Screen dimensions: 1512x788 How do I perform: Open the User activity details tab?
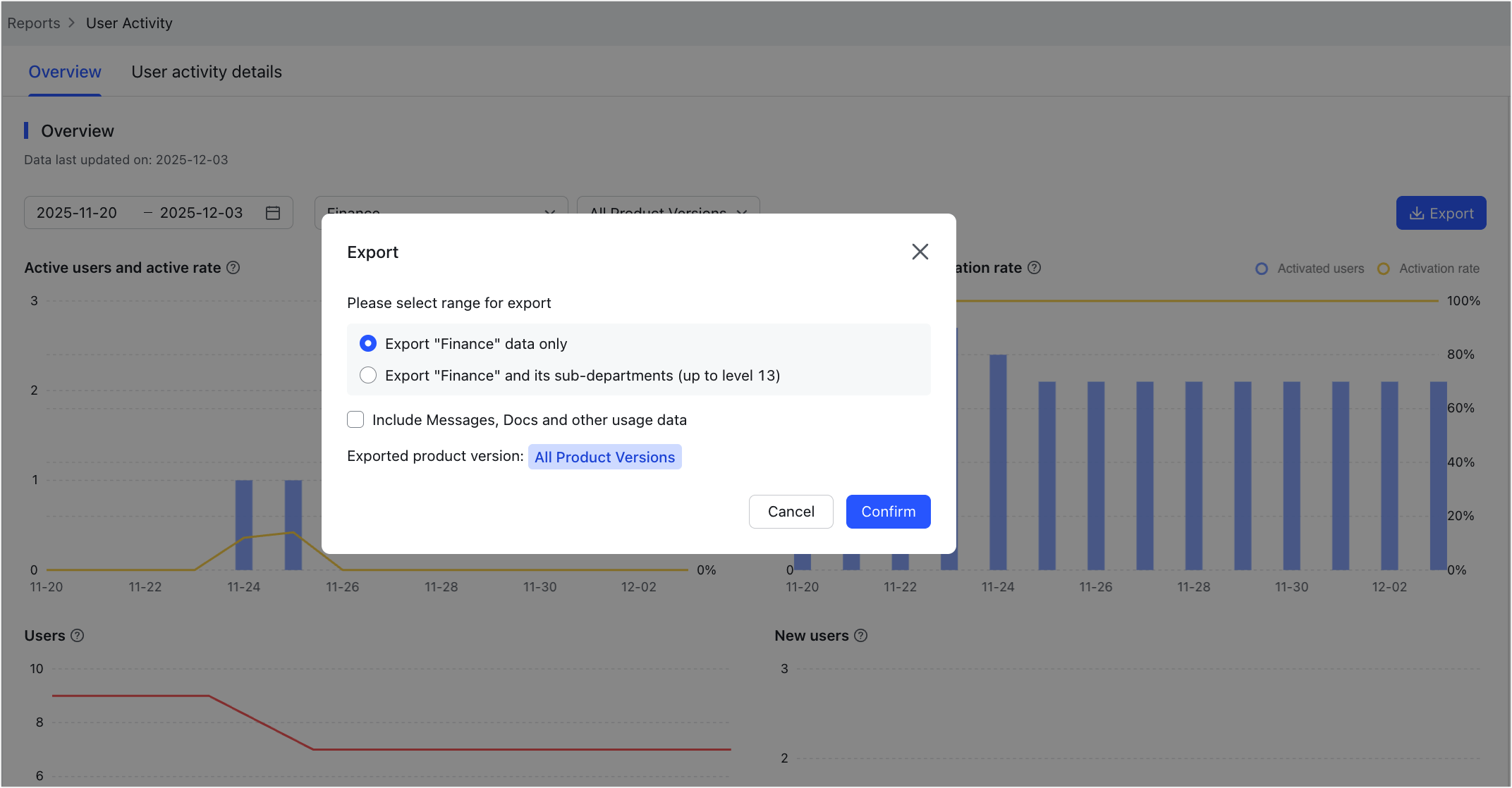coord(207,72)
